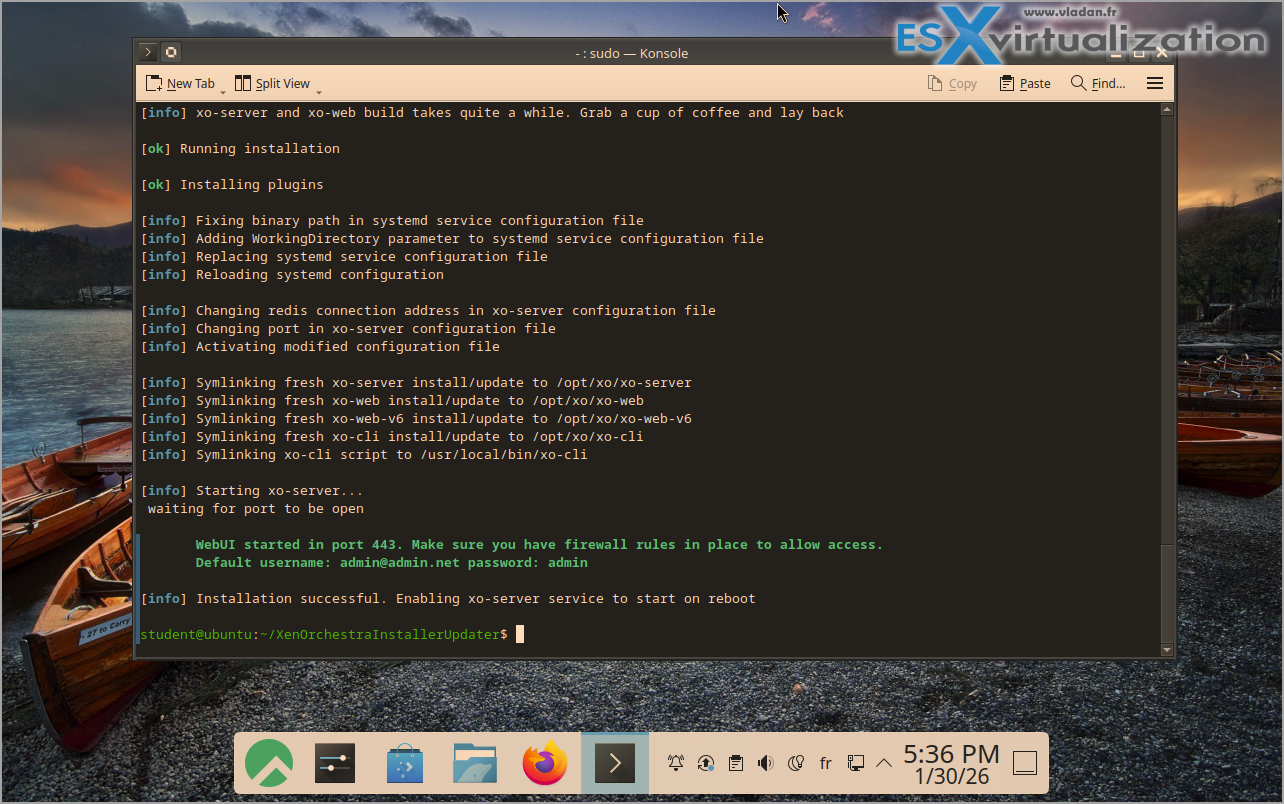Open the Dolphin file manager
The width and height of the screenshot is (1284, 804).
pos(475,764)
